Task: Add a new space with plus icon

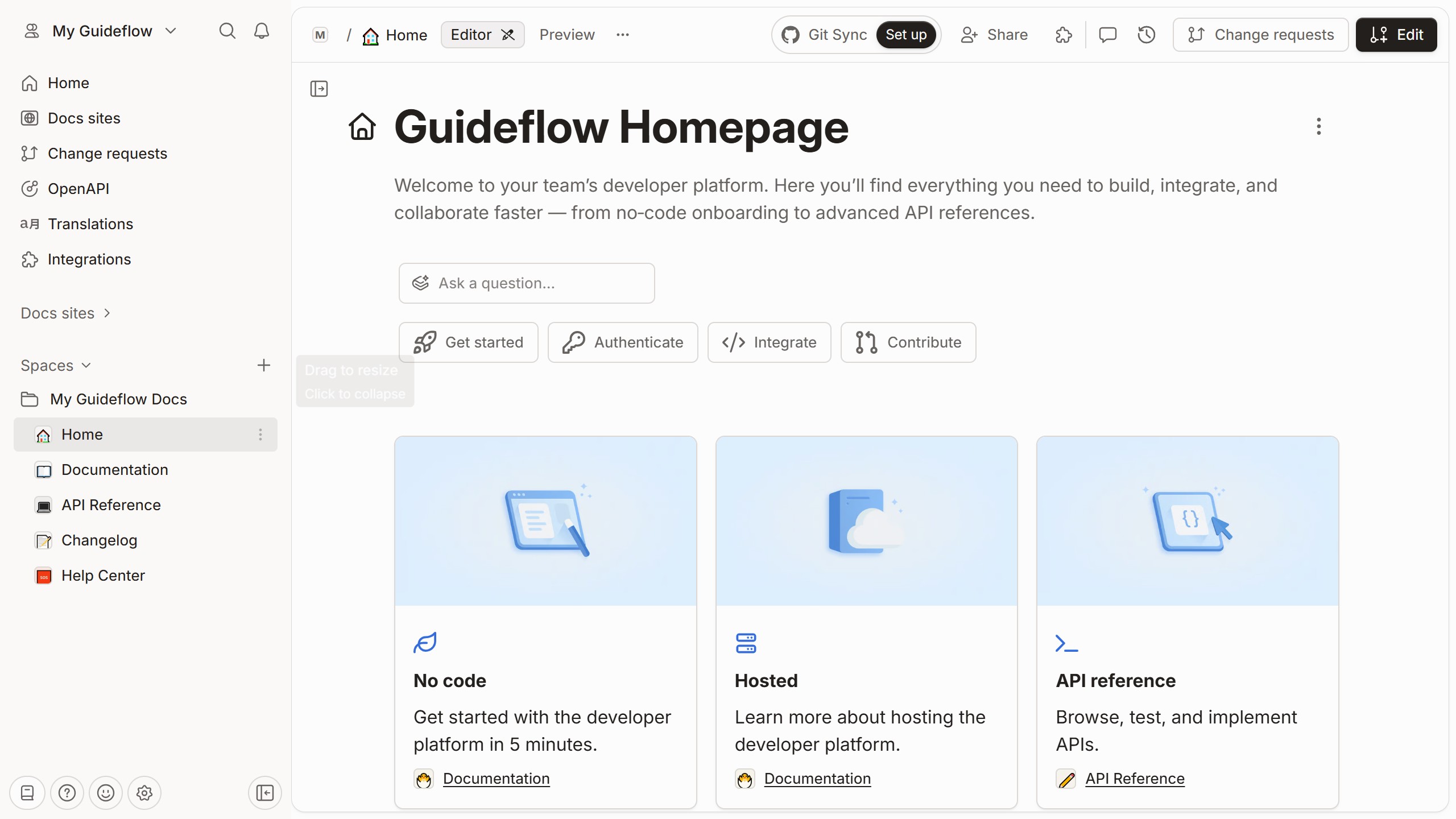Action: point(263,365)
